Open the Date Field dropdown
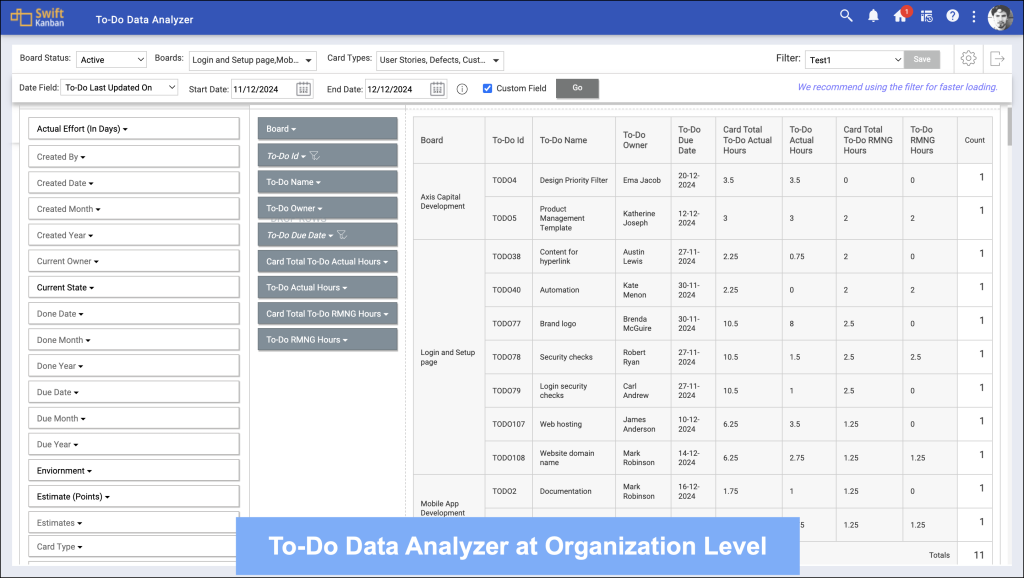This screenshot has width=1024, height=578. point(119,88)
